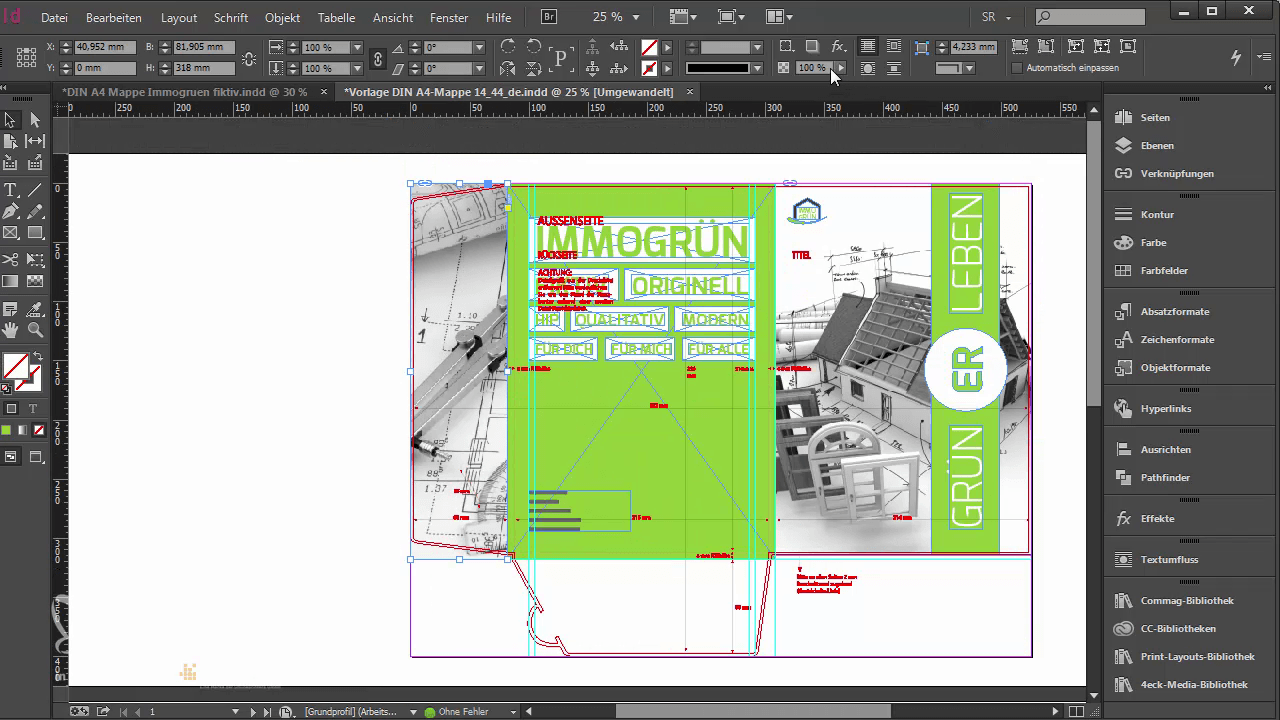Open the Textumfluss panel
Screen dimensions: 1280x720
point(1169,559)
